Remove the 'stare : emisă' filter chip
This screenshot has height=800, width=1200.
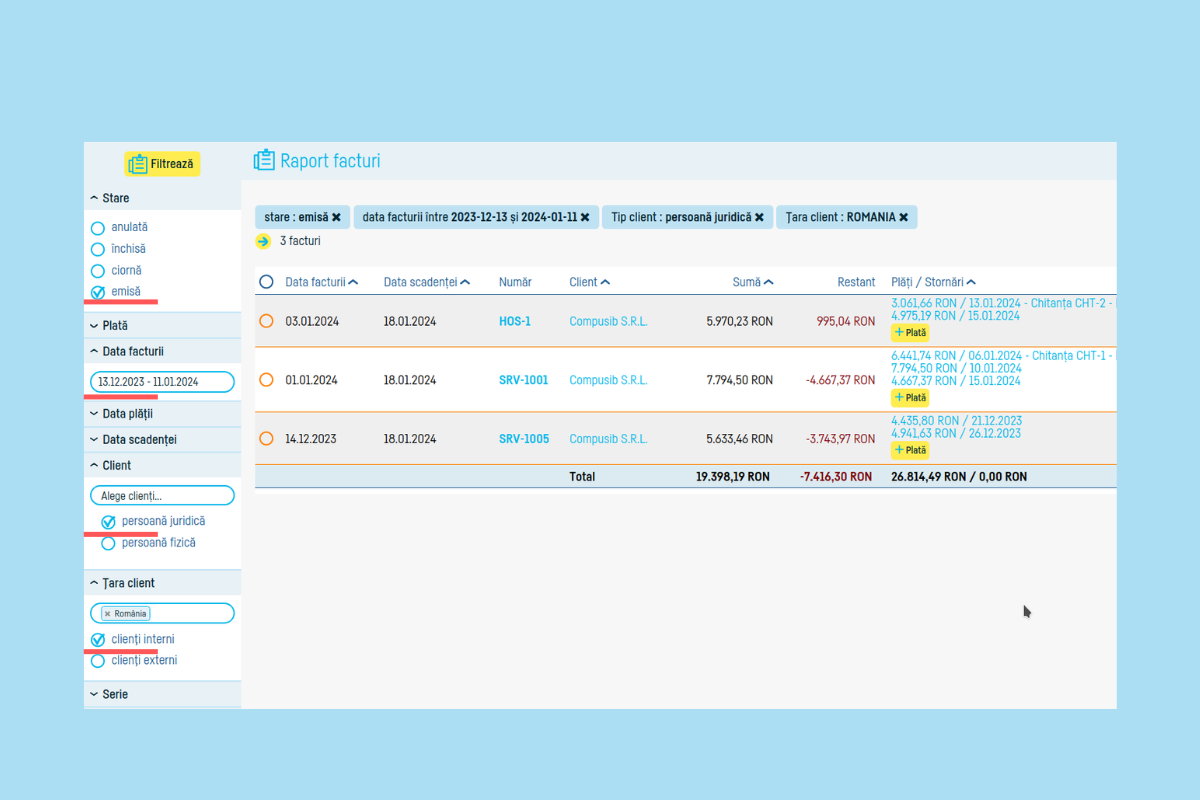336,217
